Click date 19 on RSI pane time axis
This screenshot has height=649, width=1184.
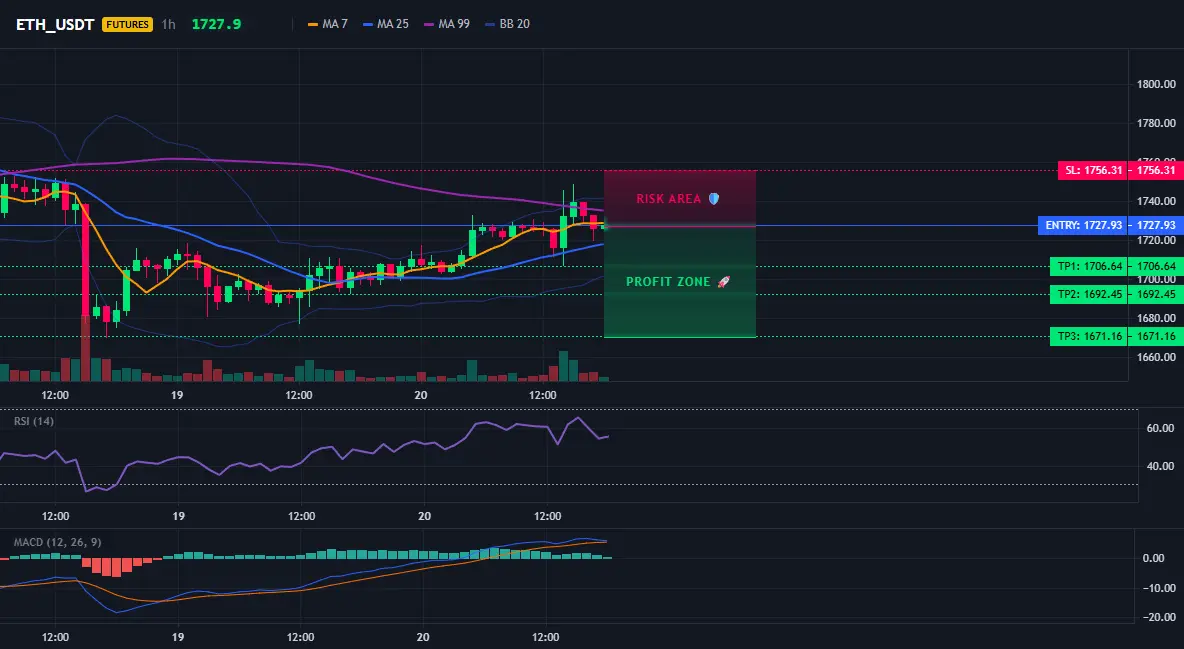(179, 516)
